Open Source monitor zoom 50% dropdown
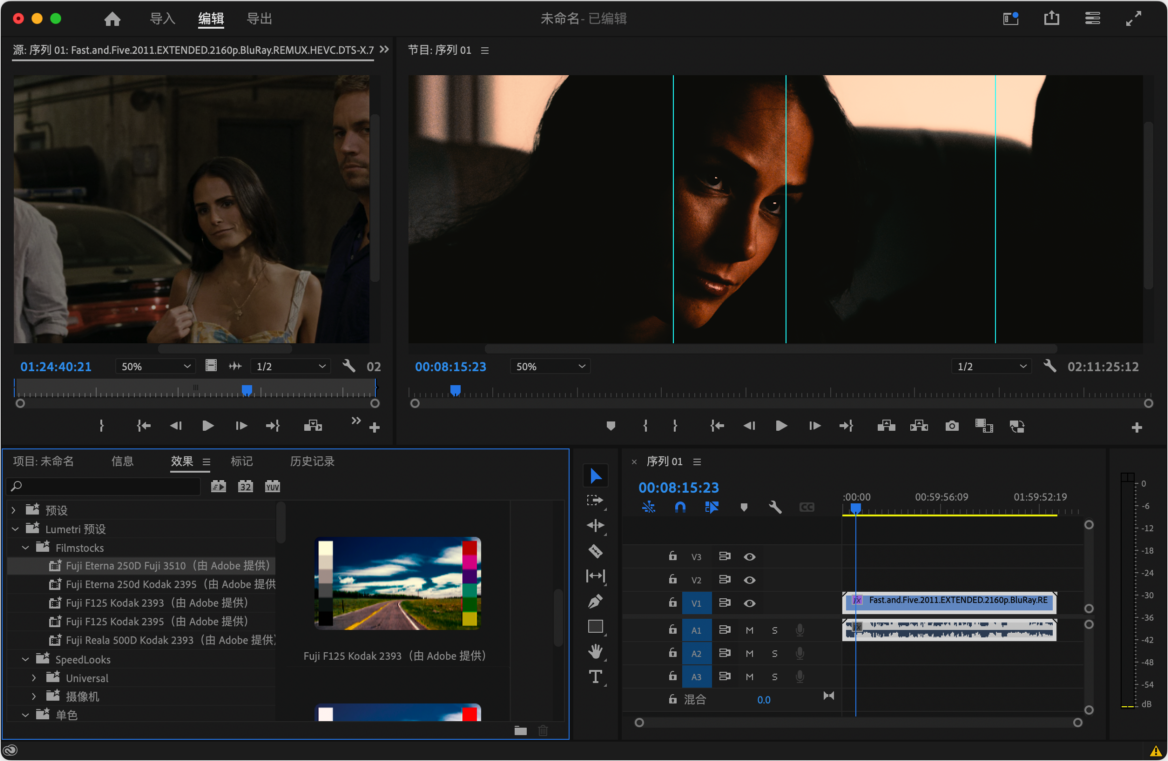1168x761 pixels. click(156, 366)
